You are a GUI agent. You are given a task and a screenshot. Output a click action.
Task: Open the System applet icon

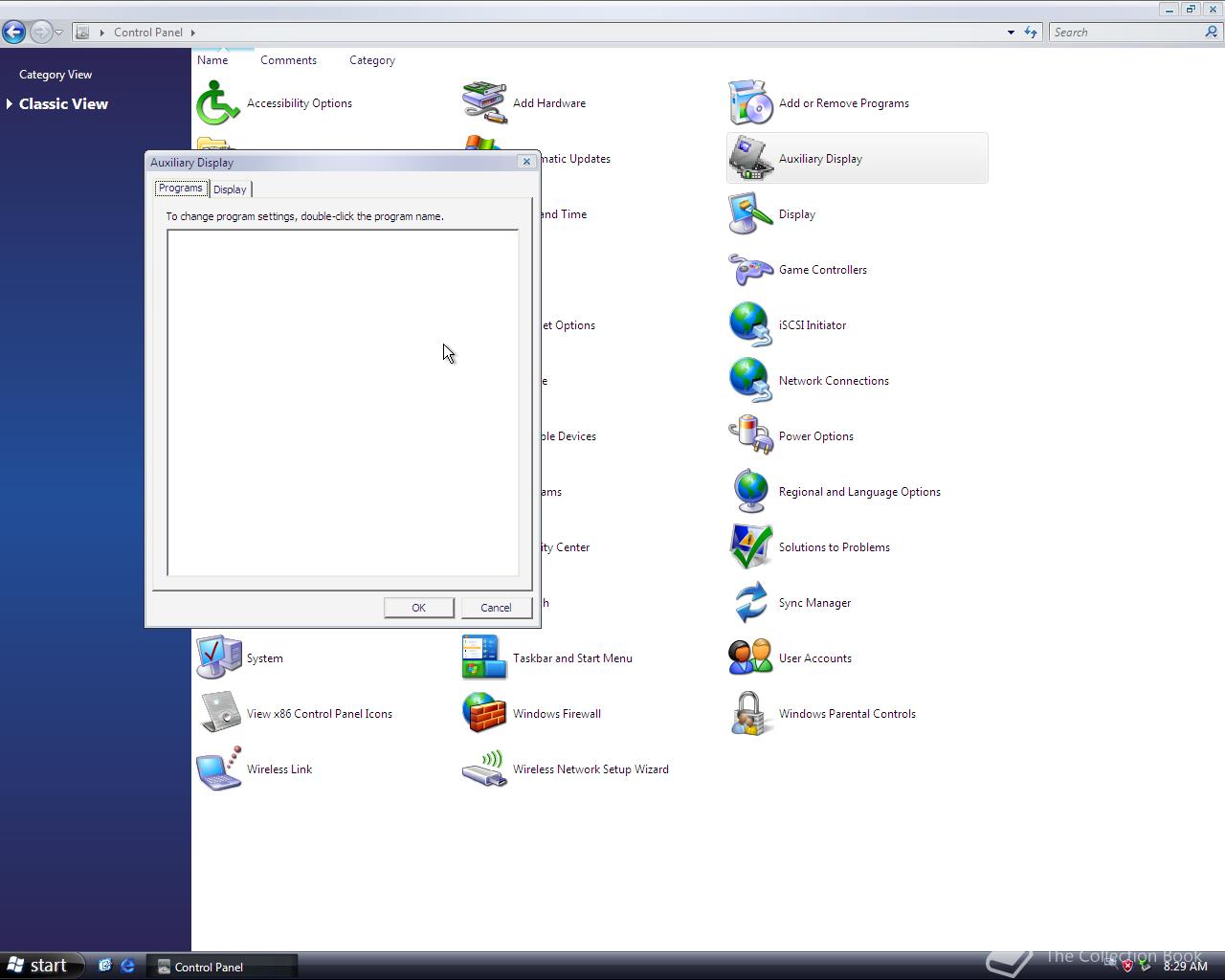coord(218,658)
